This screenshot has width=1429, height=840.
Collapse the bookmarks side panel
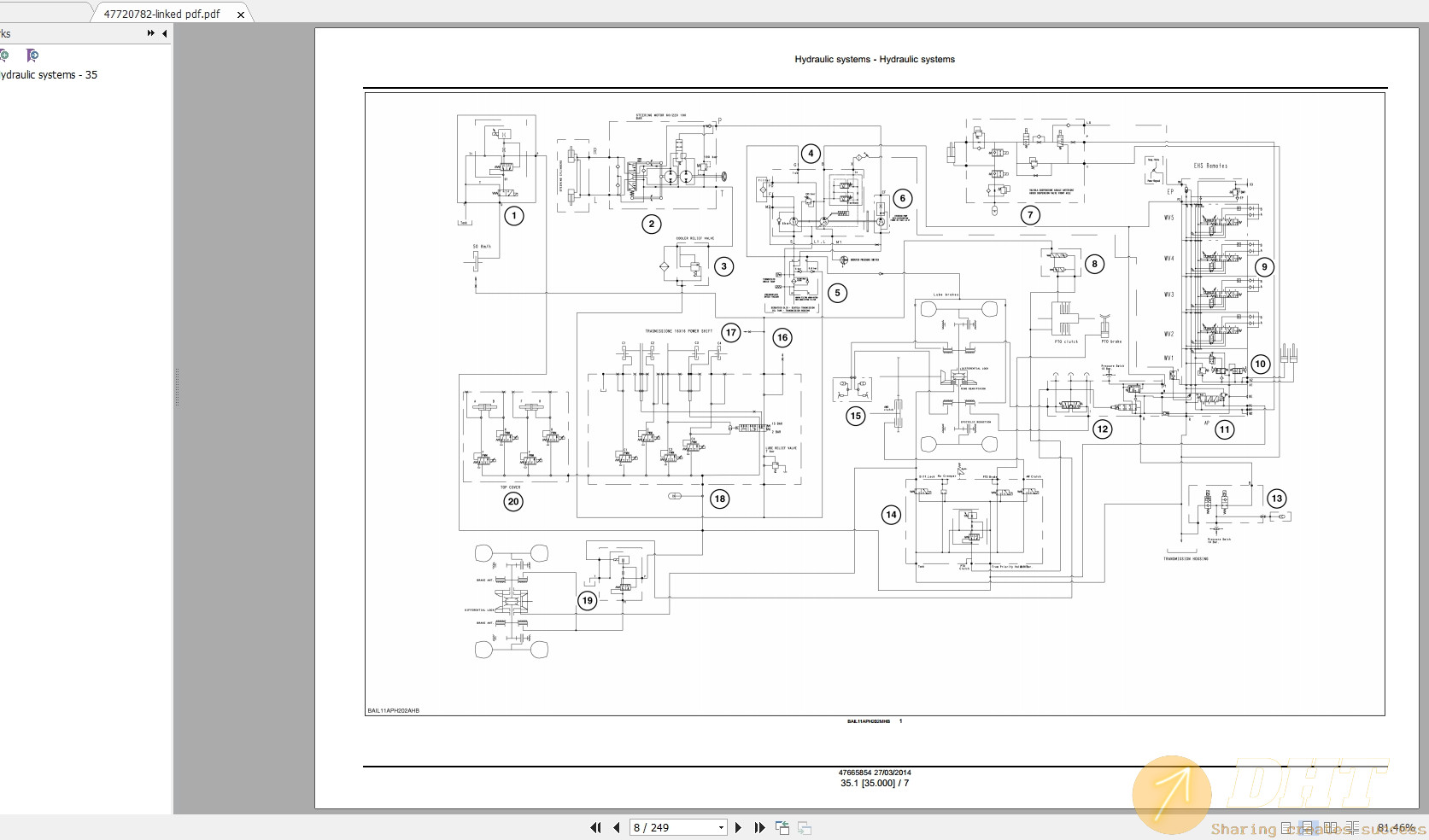point(164,33)
